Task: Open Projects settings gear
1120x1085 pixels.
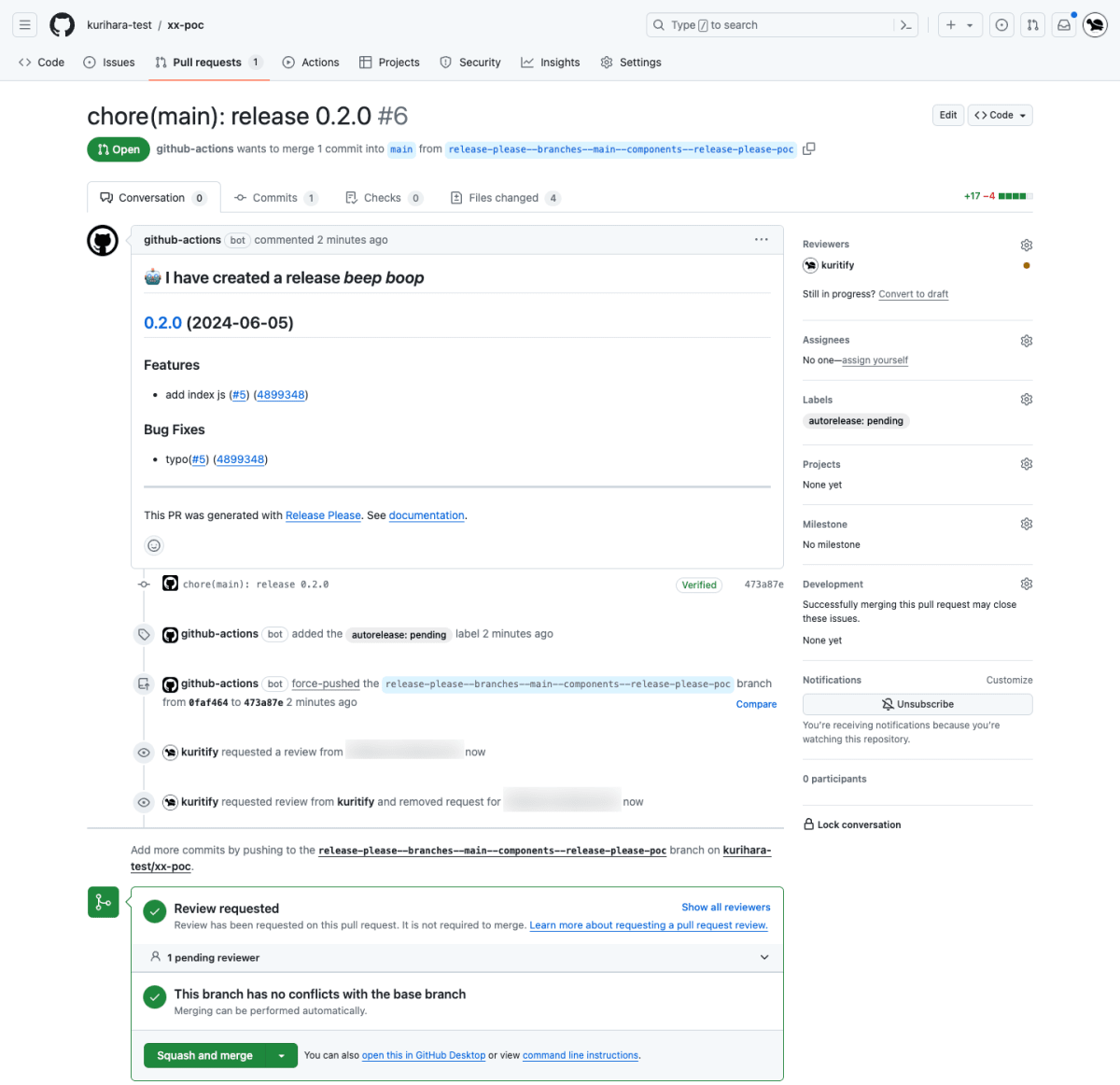Action: 1027,464
